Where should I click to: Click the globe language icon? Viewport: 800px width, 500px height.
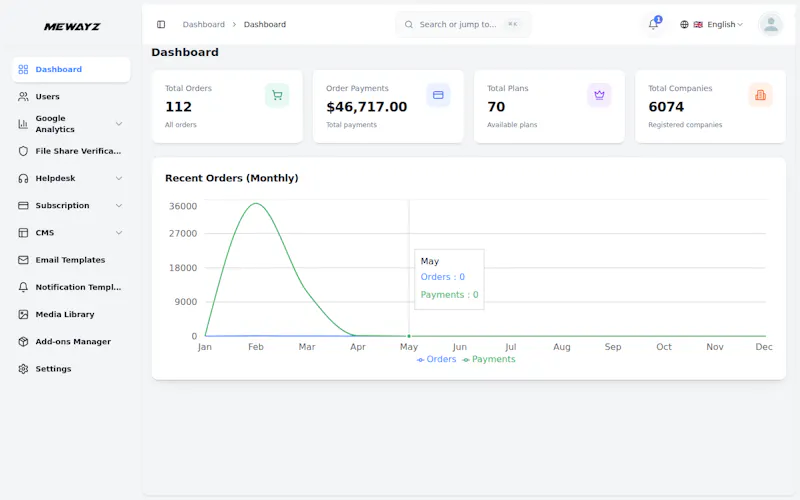(684, 24)
